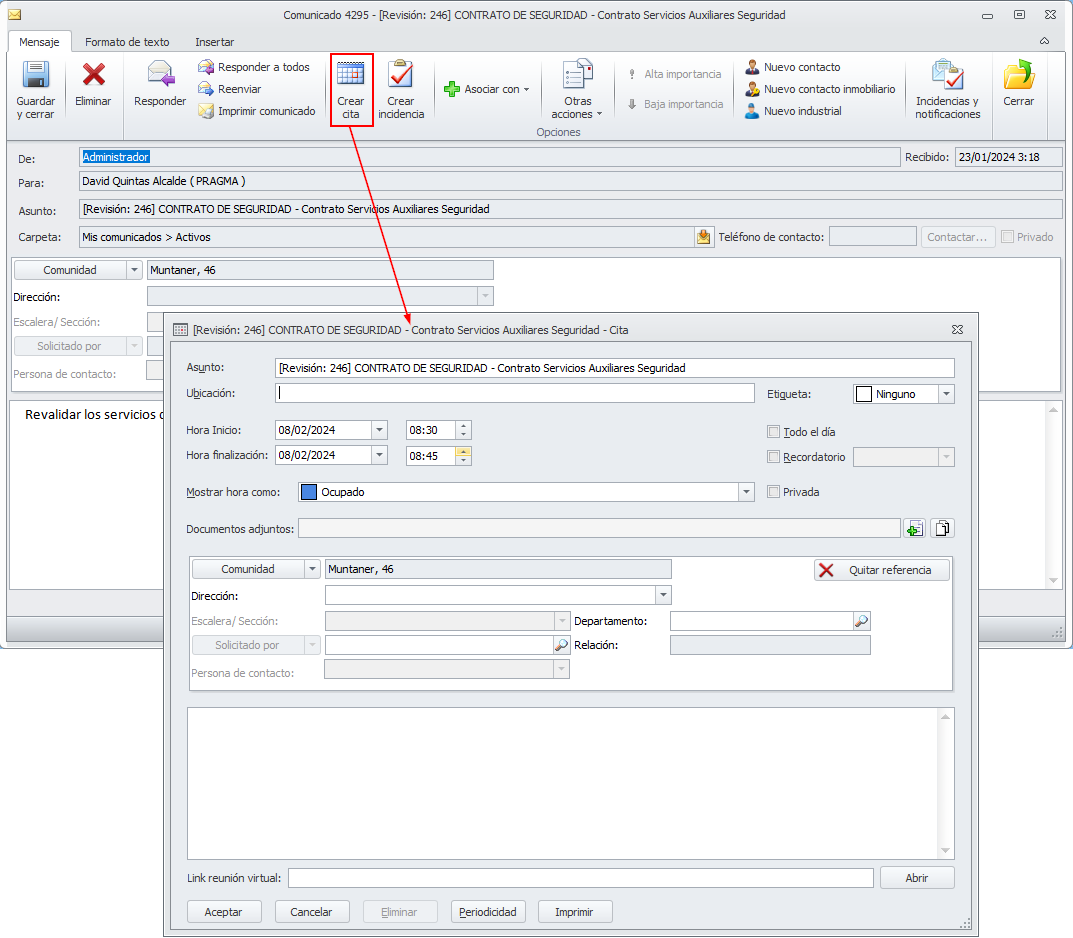The image size is (1073, 938).
Task: Click the Periodicidad button
Action: 487,912
